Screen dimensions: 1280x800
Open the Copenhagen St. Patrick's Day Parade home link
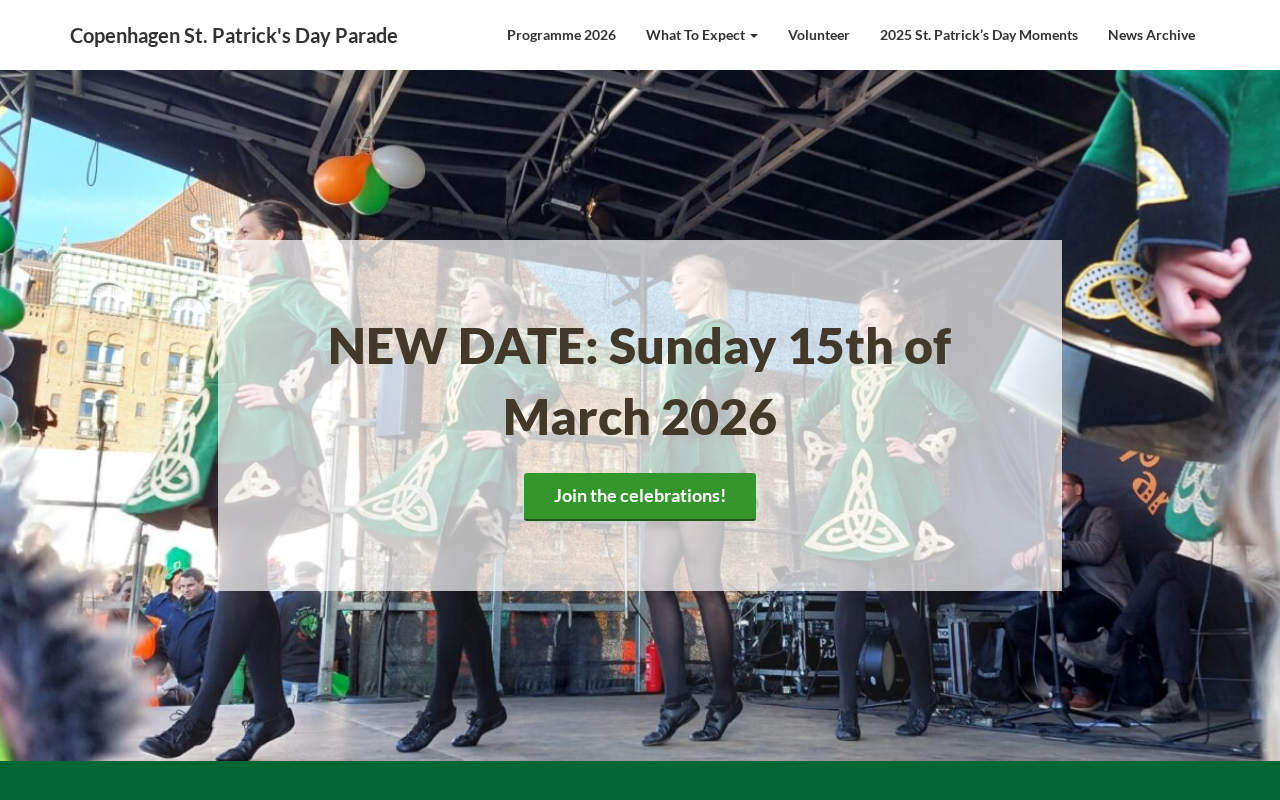click(x=233, y=35)
